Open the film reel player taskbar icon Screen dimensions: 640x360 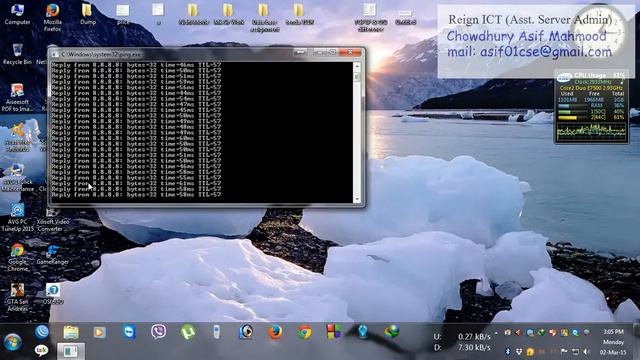(246, 332)
